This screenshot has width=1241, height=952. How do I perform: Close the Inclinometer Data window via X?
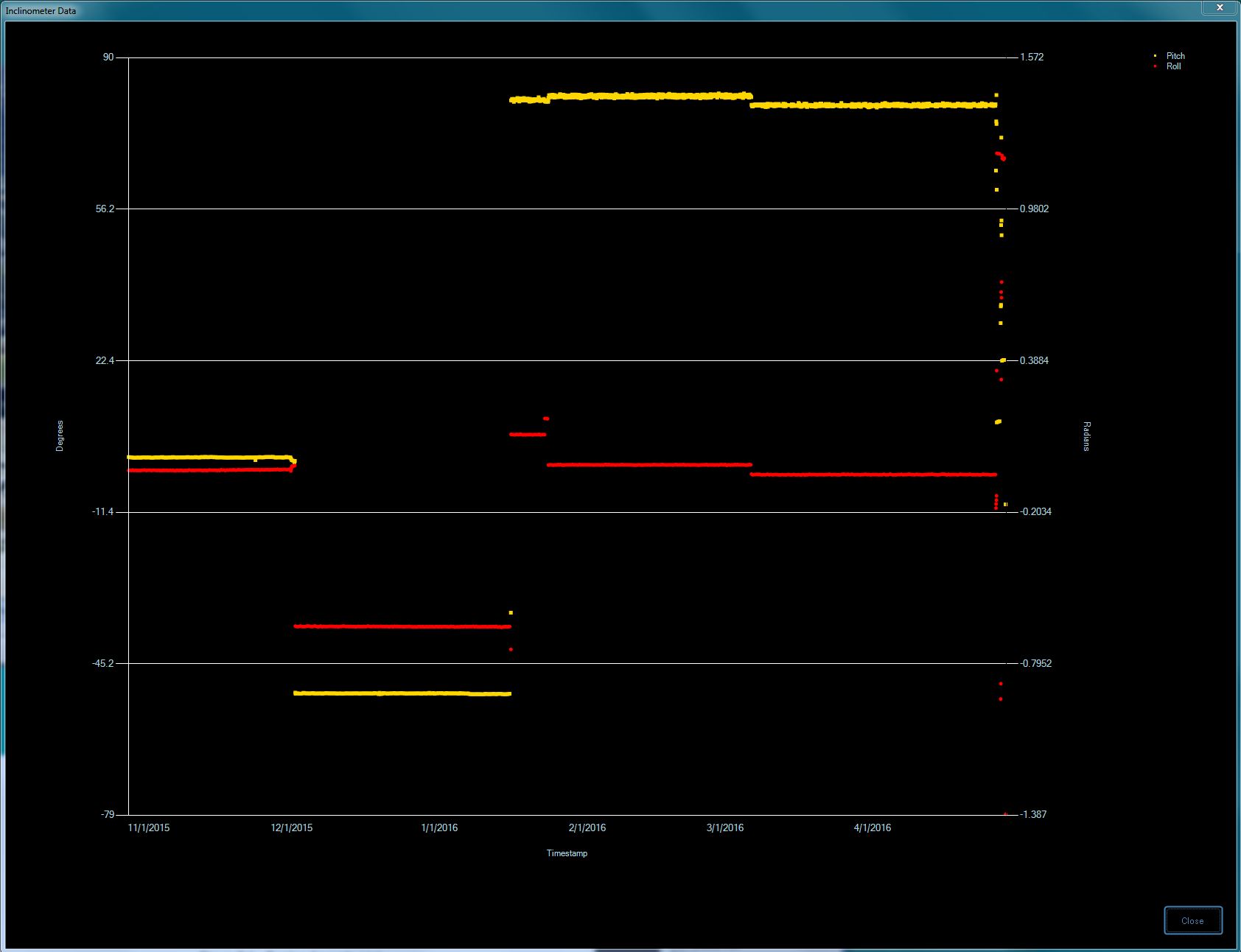1220,7
